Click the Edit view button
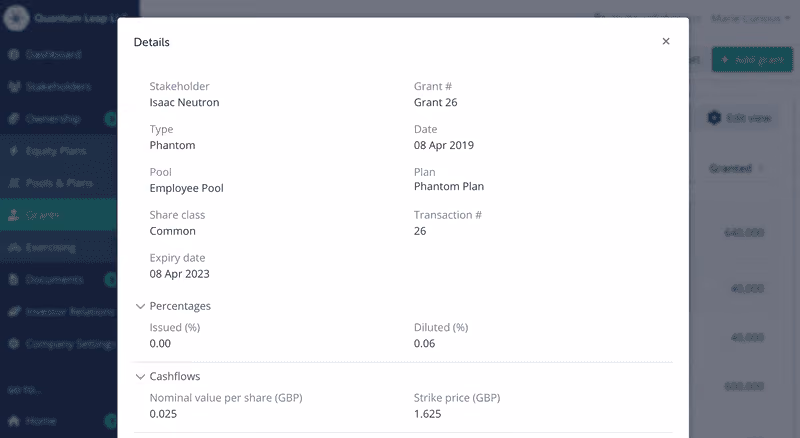 pos(741,118)
